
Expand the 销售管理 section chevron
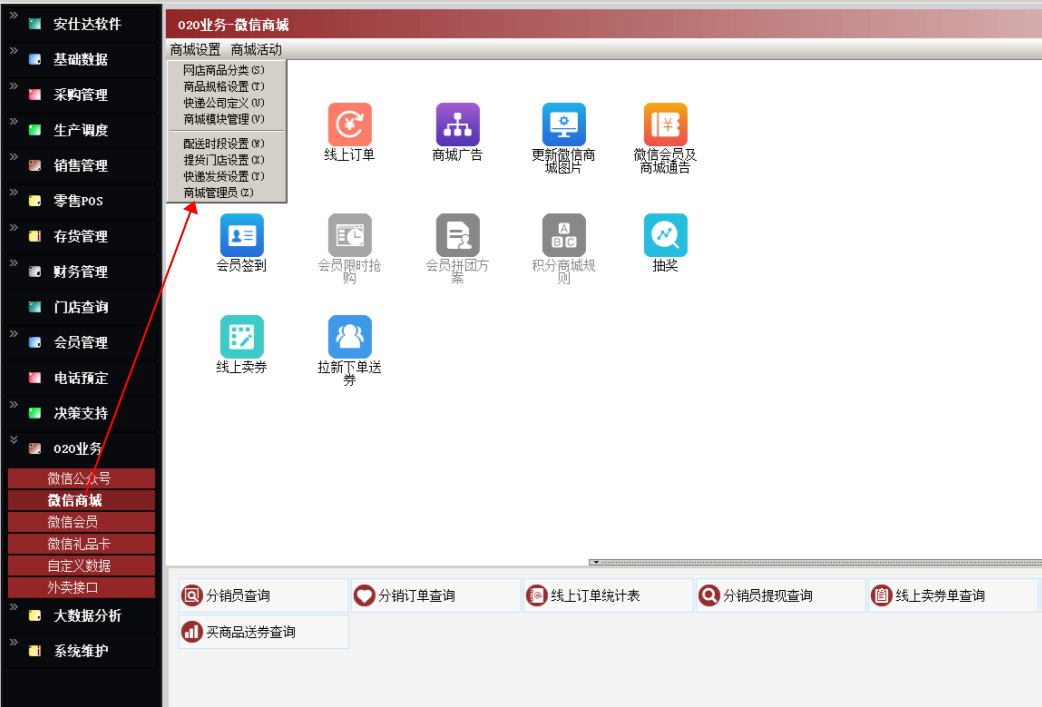pos(14,157)
